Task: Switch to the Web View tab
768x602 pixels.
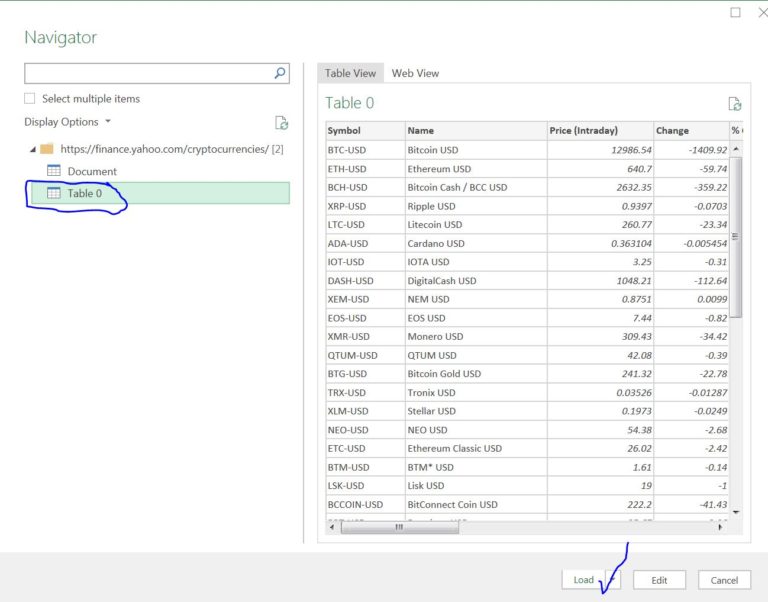Action: [x=415, y=73]
